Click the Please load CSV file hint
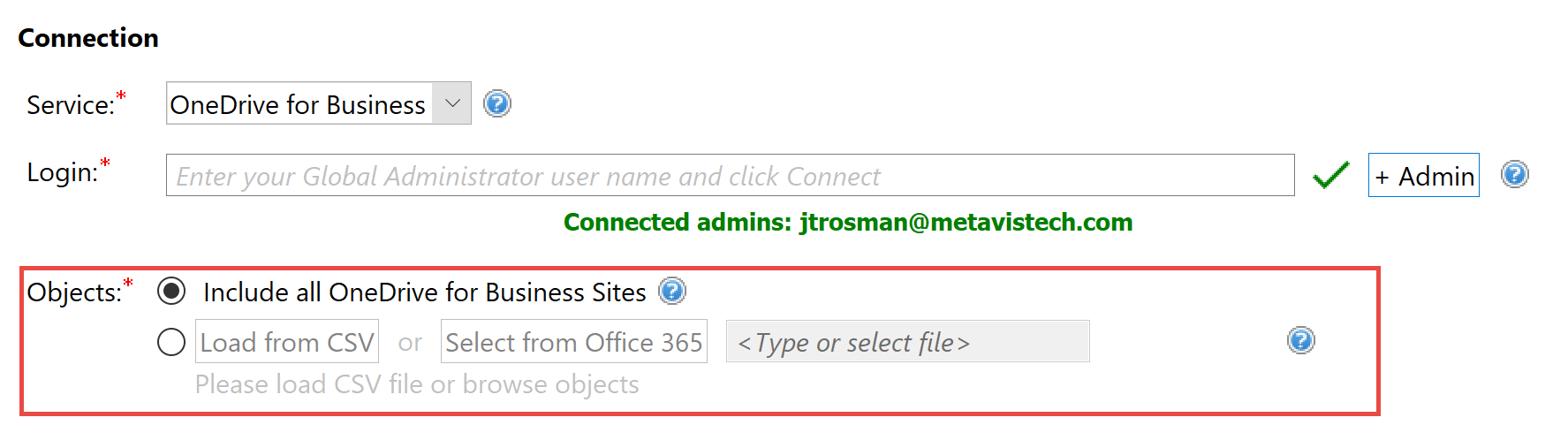1568x425 pixels. [417, 384]
